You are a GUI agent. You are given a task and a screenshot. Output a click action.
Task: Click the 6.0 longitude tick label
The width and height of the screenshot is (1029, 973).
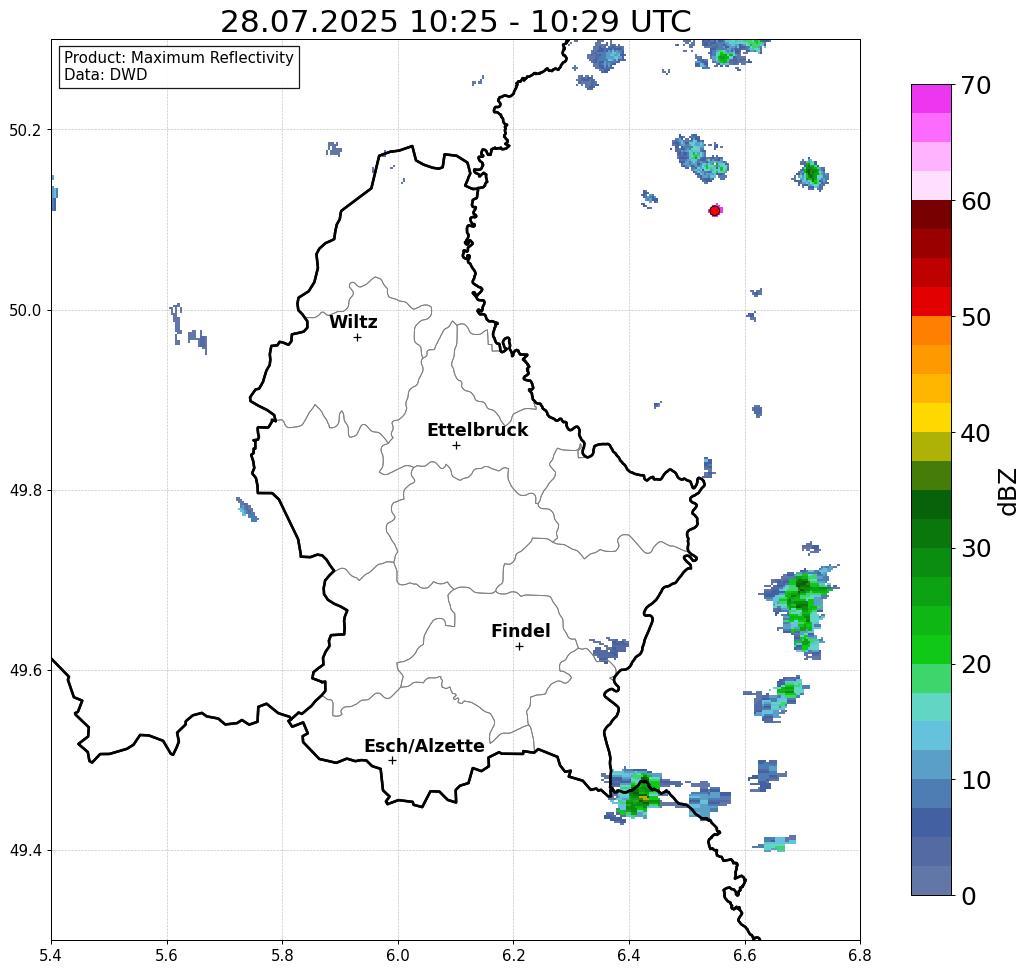pyautogui.click(x=398, y=955)
